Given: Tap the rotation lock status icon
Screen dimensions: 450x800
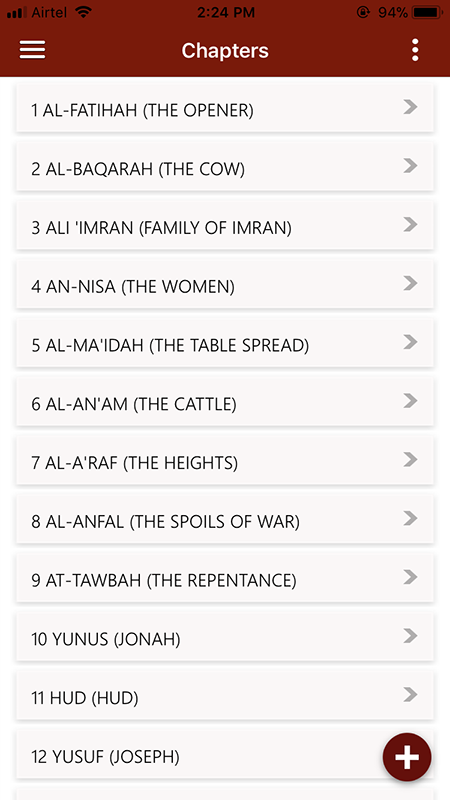Looking at the screenshot, I should [363, 12].
